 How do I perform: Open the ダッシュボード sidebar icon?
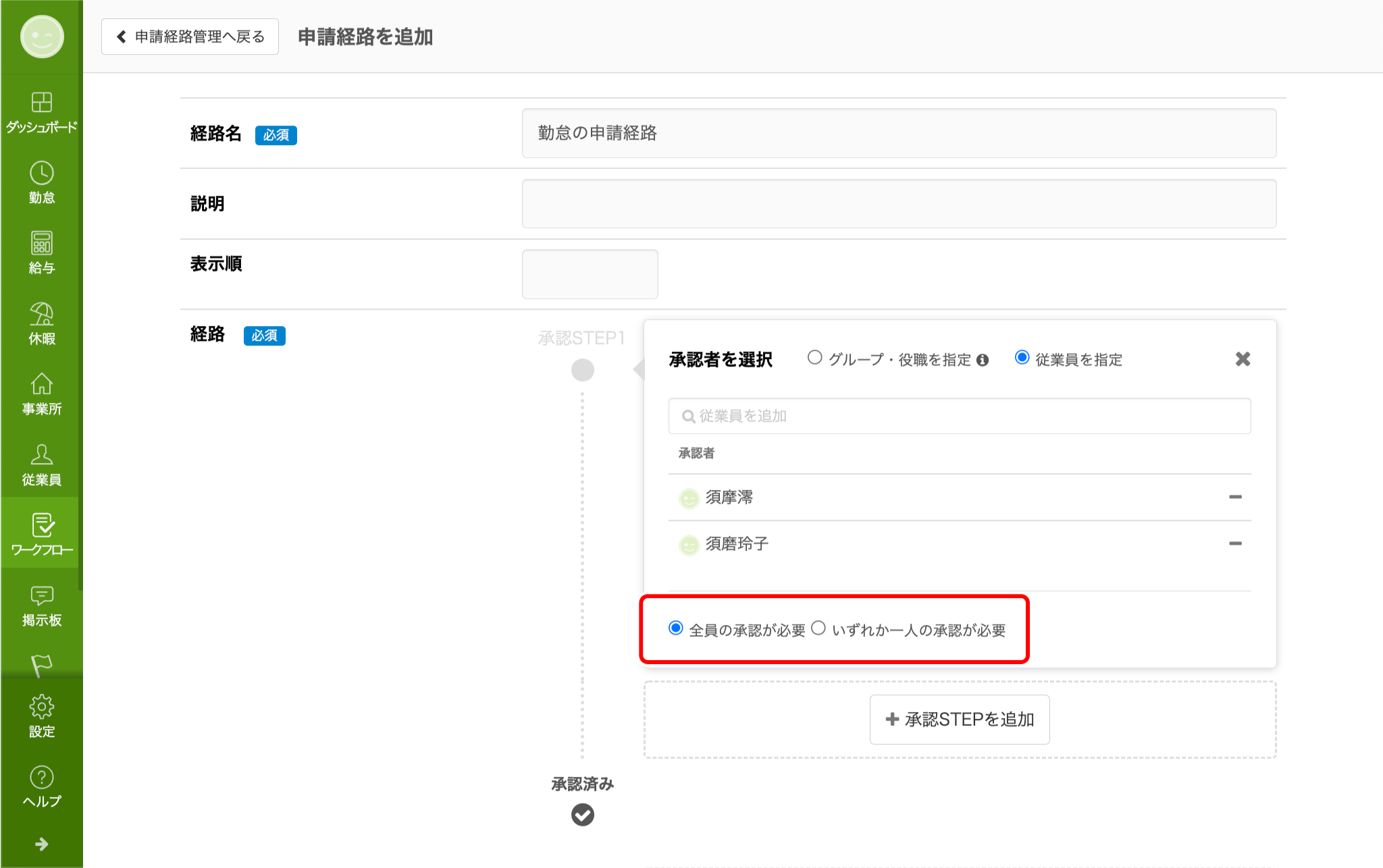coord(41,103)
